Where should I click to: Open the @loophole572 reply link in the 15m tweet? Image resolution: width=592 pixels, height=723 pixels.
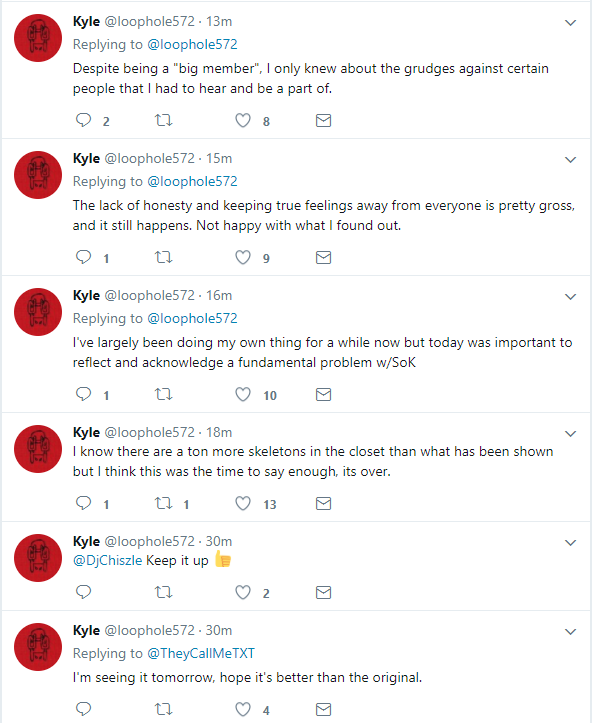point(192,181)
